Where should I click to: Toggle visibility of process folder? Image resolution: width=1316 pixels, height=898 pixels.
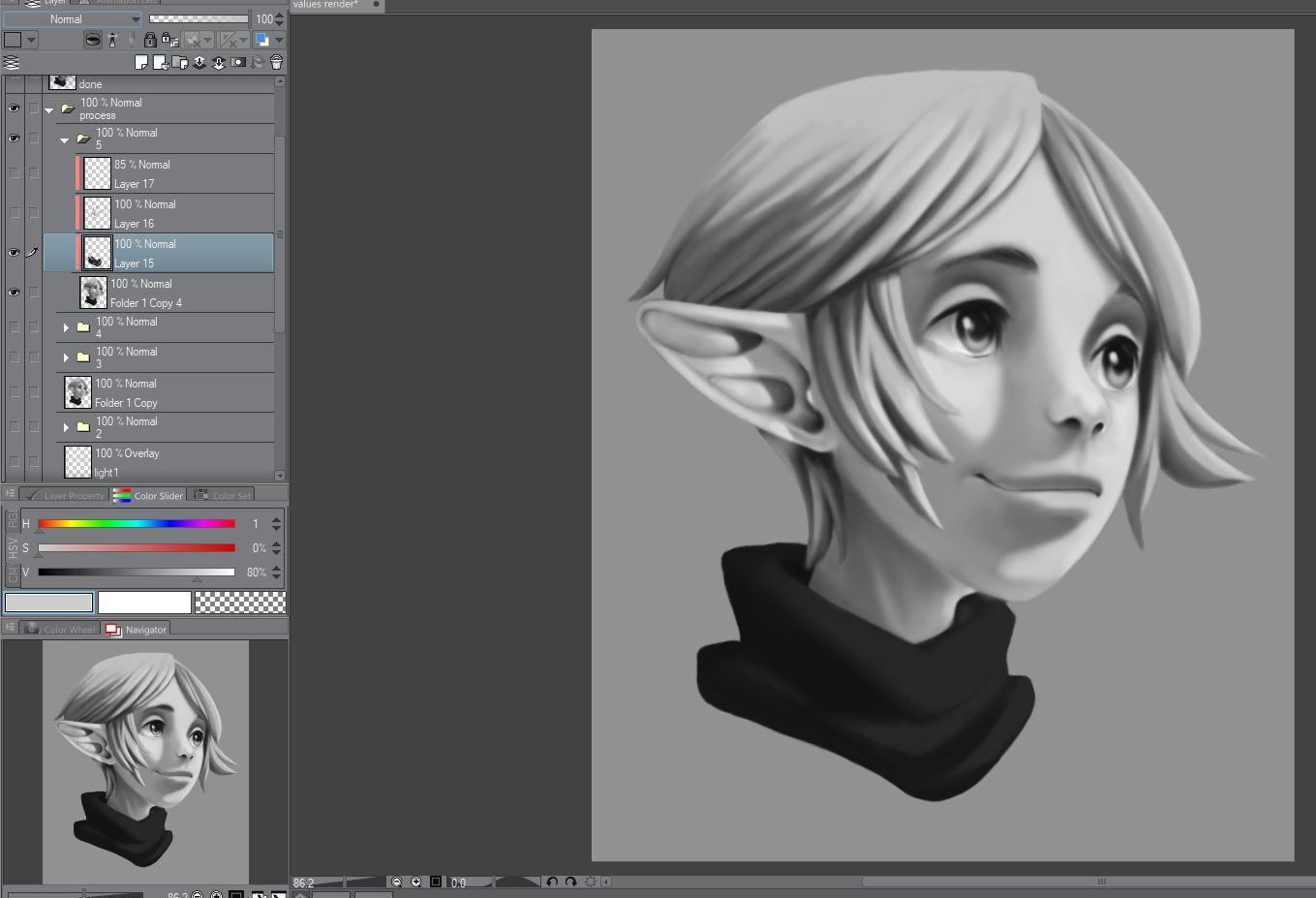[x=14, y=108]
